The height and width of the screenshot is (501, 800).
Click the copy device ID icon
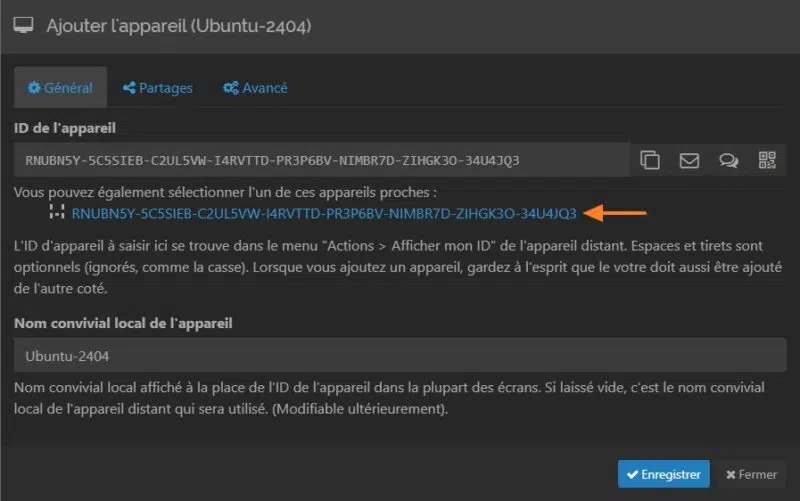(x=650, y=160)
